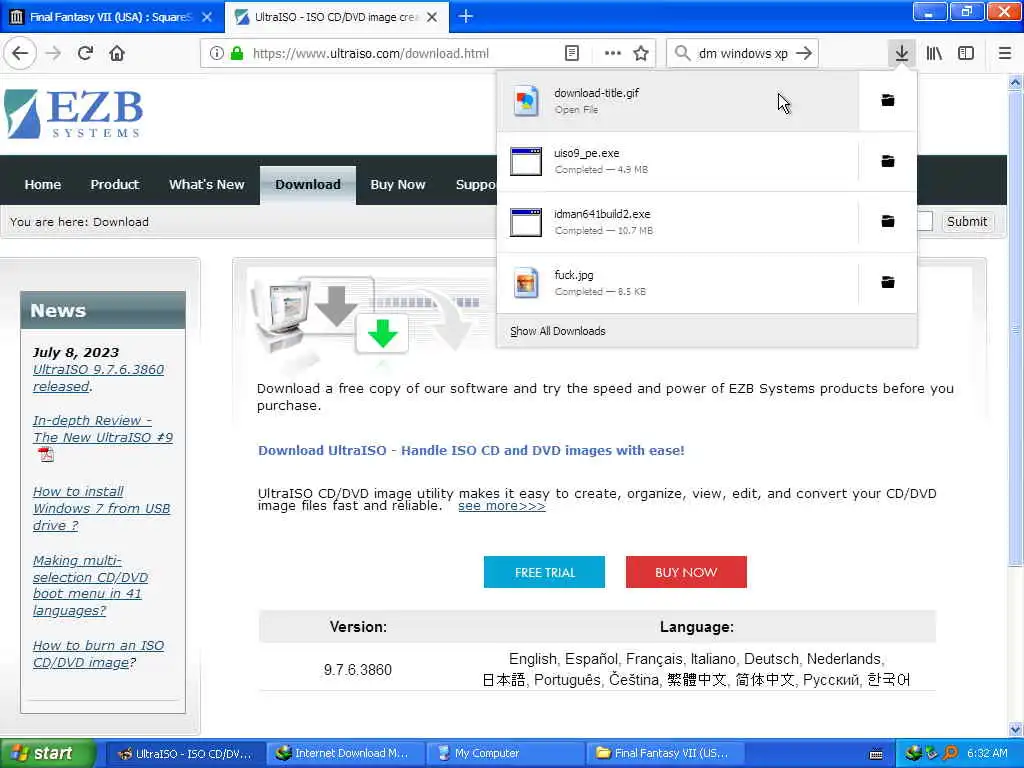Viewport: 1024px width, 768px height.
Task: Click the green padlock connection icon
Action: pos(236,53)
